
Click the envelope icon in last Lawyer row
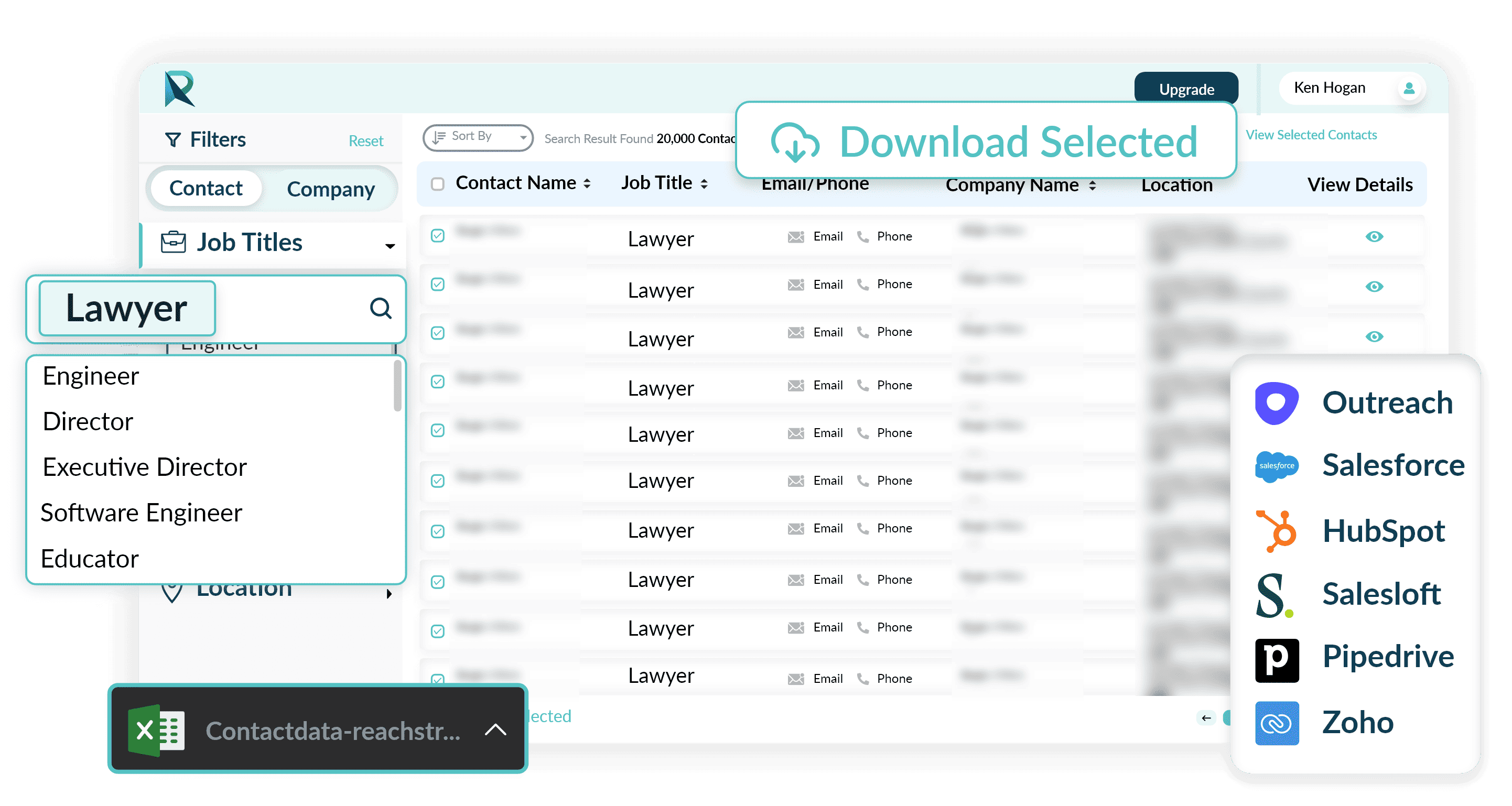[x=795, y=679]
